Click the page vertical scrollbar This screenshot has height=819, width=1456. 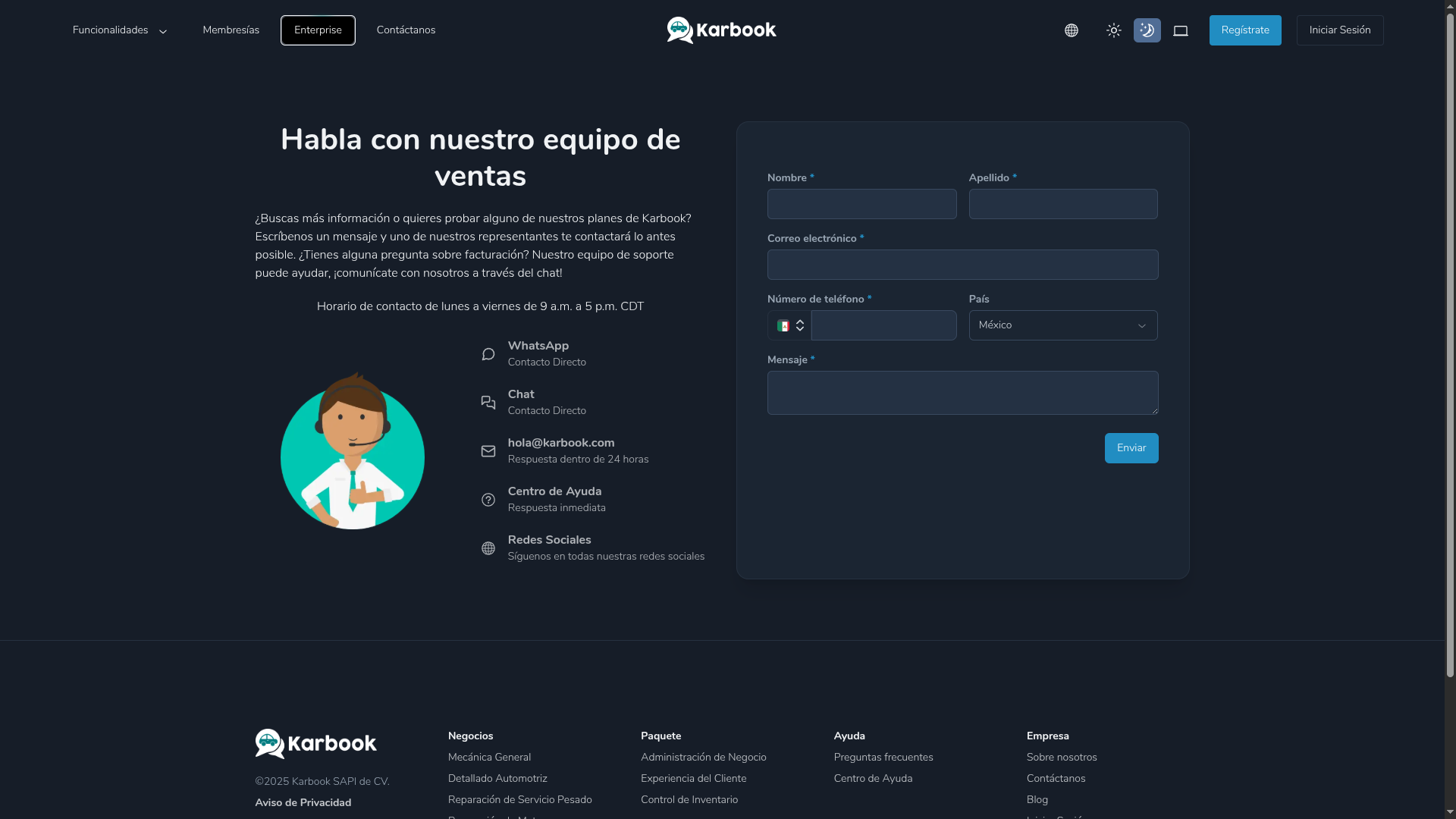[x=1450, y=341]
